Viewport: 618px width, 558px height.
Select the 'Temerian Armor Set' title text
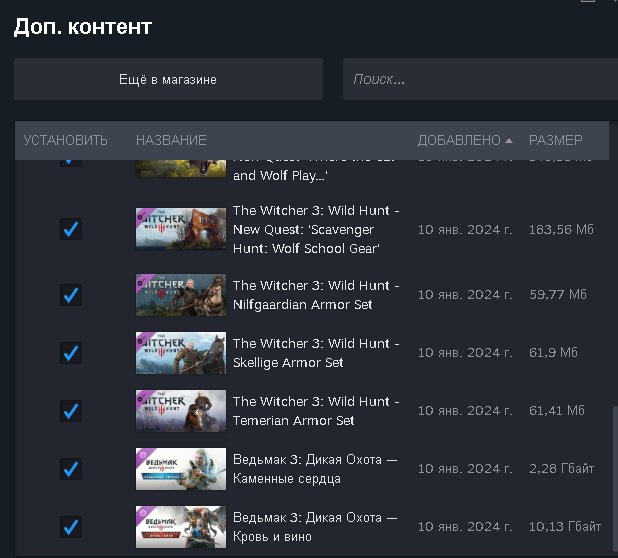click(316, 411)
